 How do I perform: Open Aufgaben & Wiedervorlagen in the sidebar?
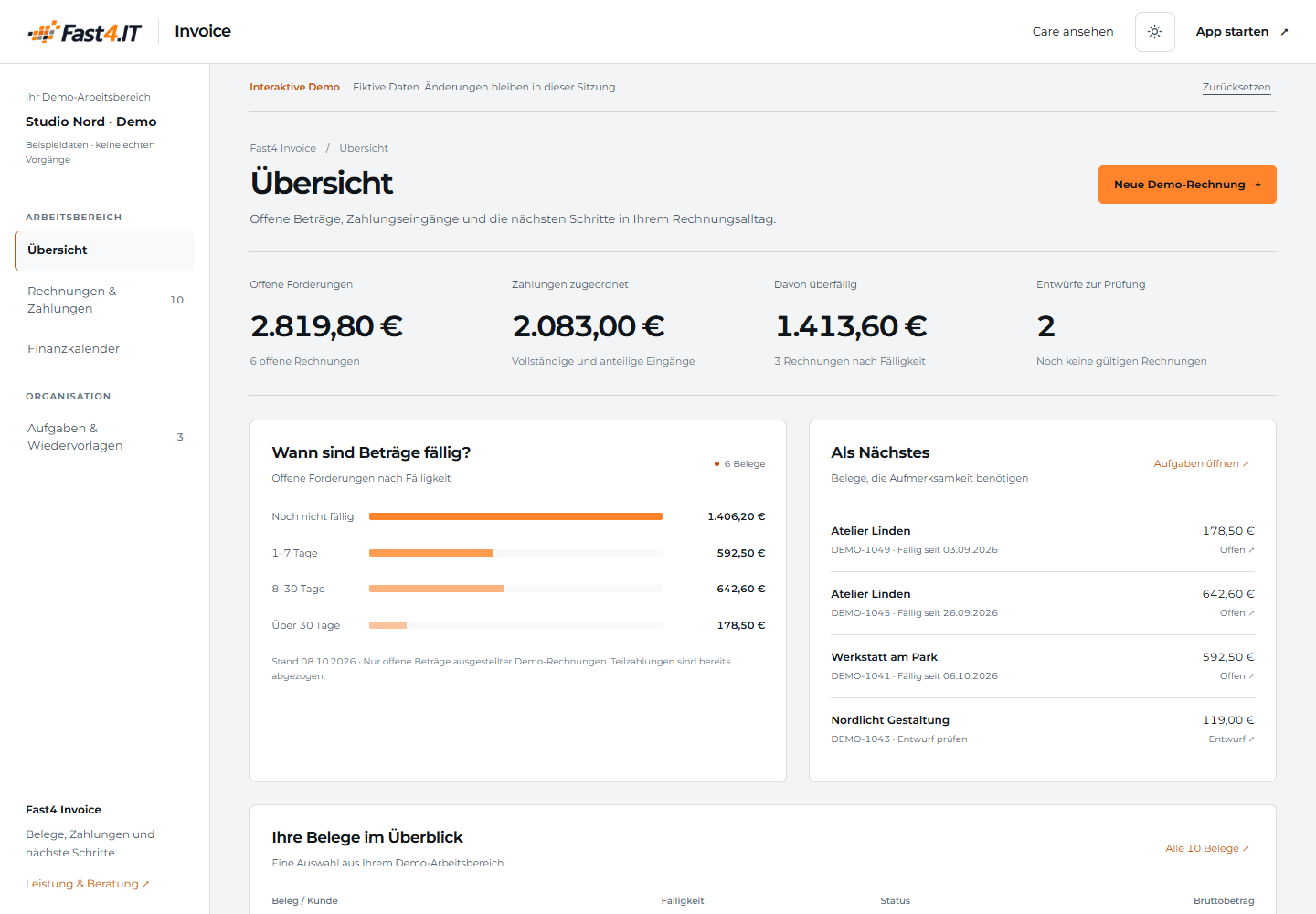[x=105, y=437]
